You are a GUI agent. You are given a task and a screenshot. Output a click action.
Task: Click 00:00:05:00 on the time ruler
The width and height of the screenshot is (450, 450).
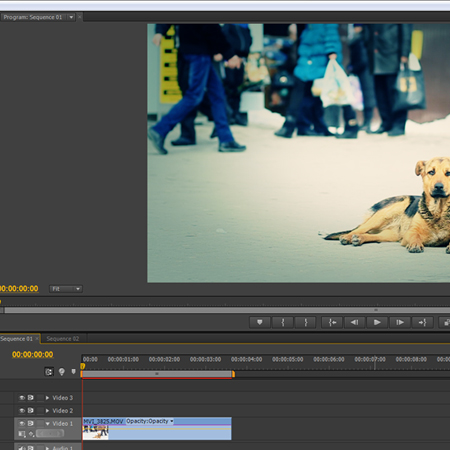click(288, 359)
